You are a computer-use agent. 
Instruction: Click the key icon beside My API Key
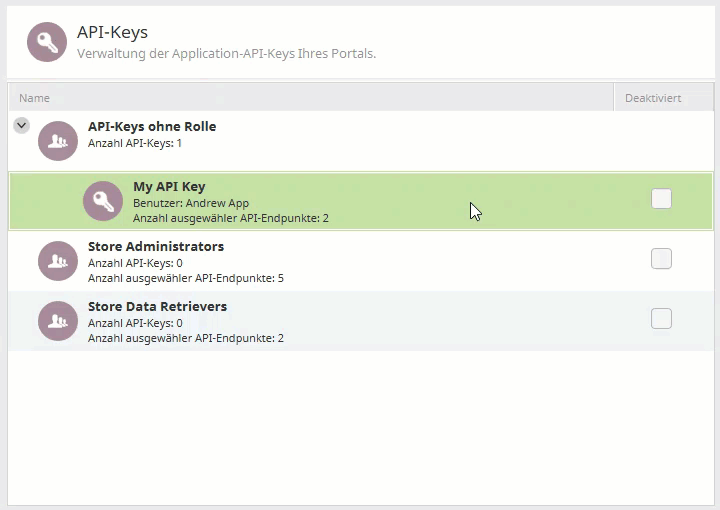tap(103, 201)
